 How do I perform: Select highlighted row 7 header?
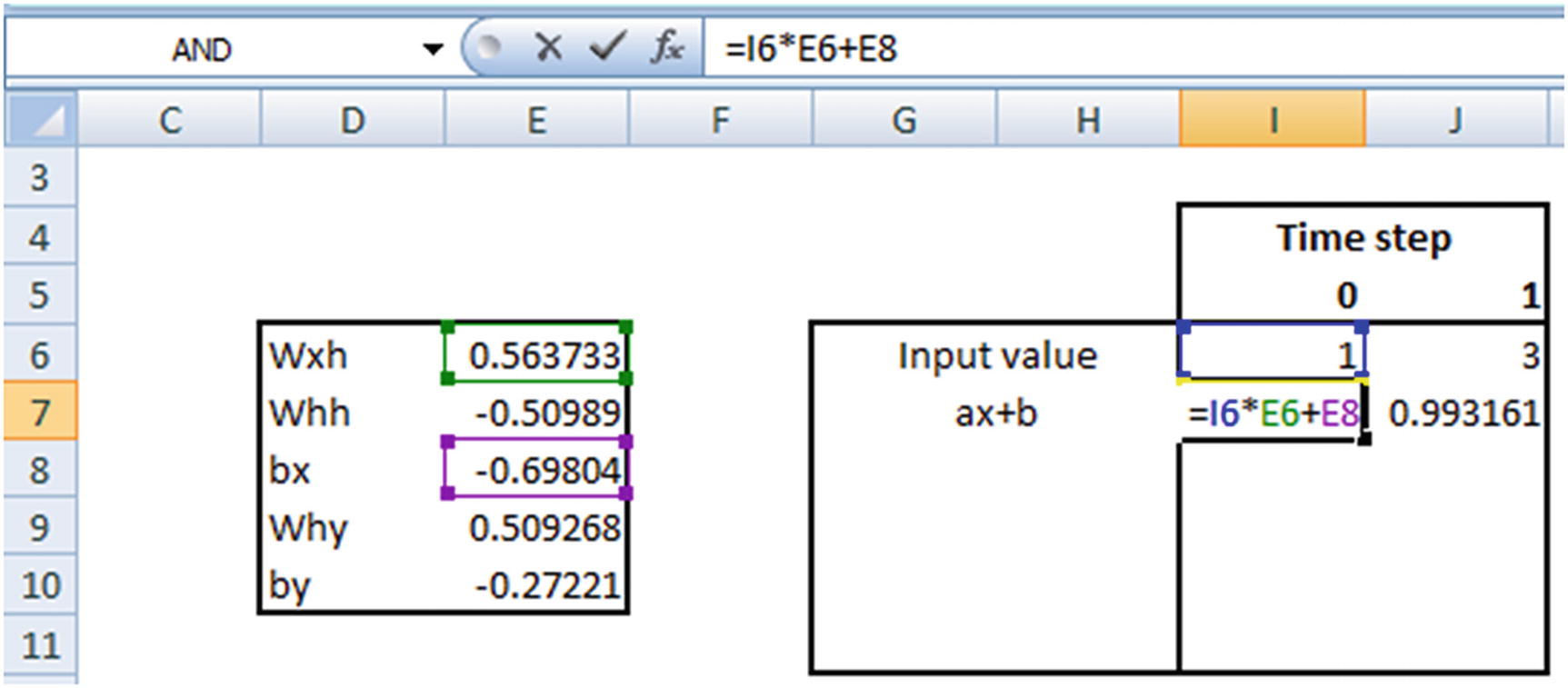(x=40, y=411)
